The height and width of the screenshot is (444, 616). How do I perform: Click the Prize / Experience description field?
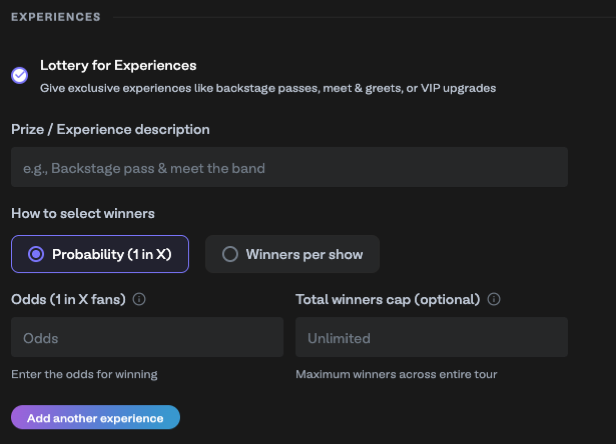point(289,168)
